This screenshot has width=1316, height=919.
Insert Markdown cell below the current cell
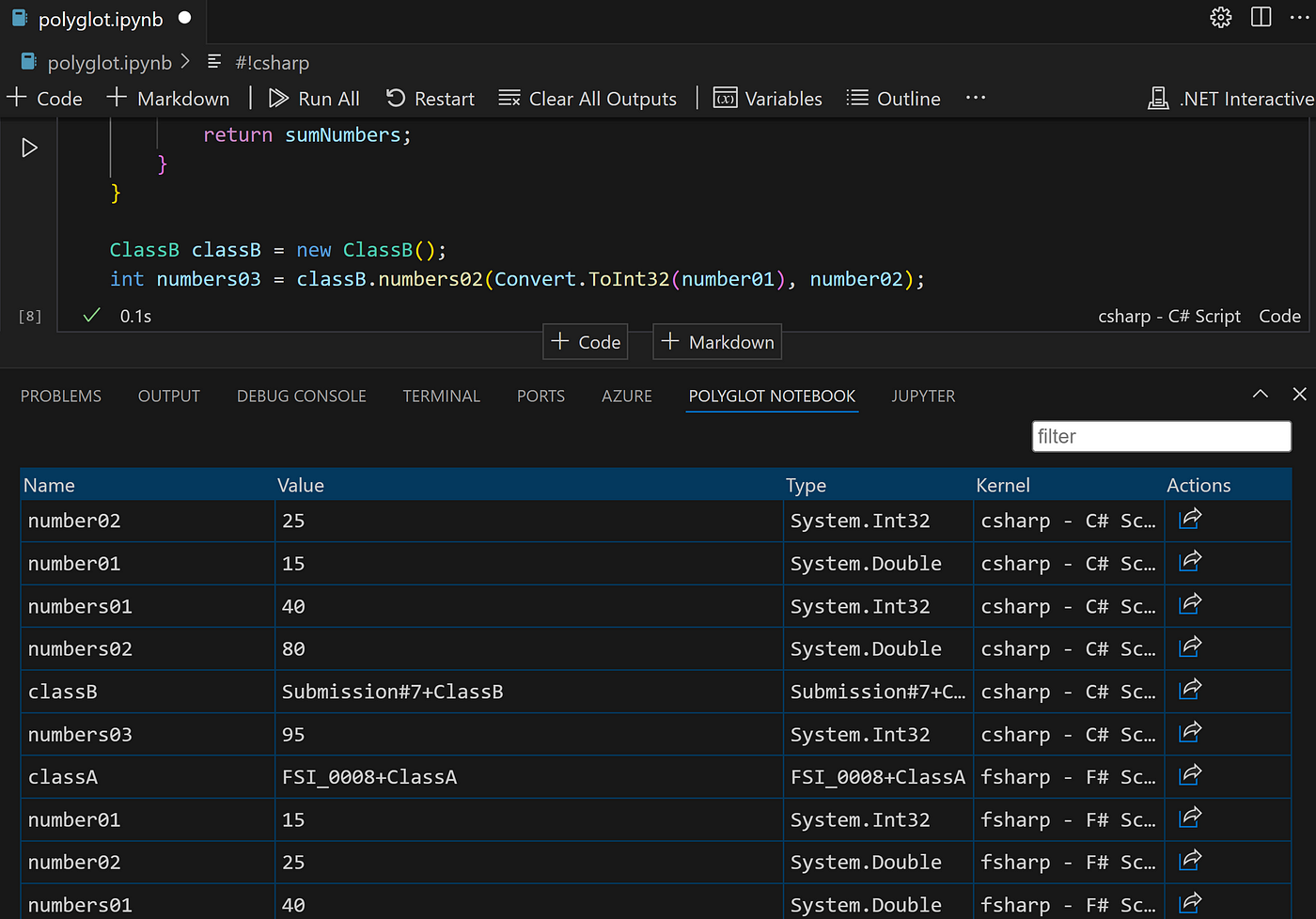(x=717, y=342)
